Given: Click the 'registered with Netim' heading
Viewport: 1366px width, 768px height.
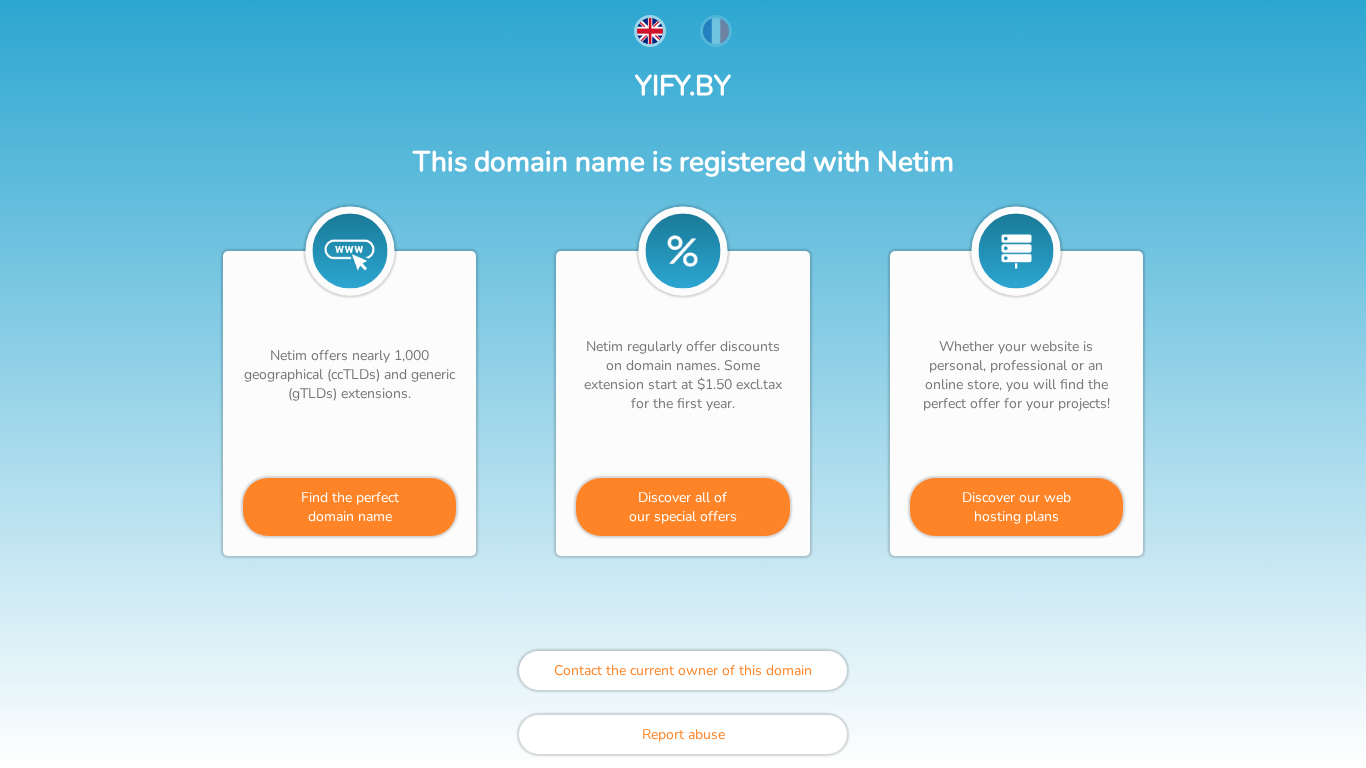Looking at the screenshot, I should pos(683,162).
